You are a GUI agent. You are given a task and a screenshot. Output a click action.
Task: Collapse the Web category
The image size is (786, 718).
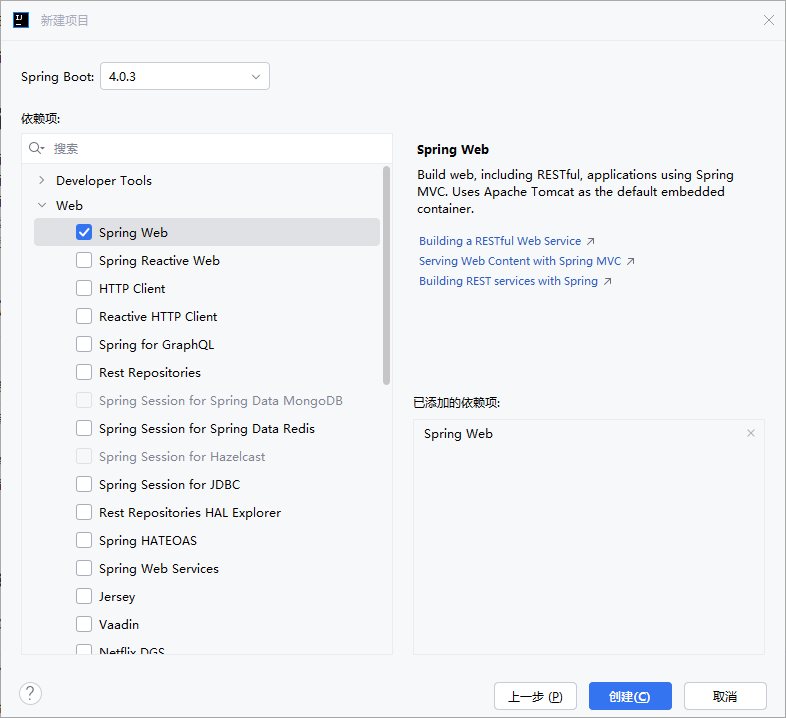pos(42,206)
